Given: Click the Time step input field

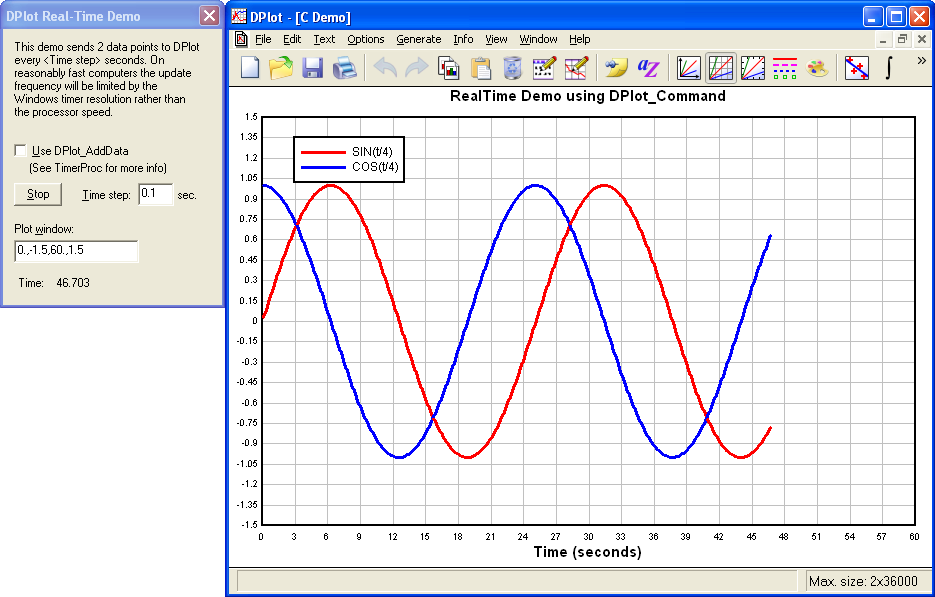Looking at the screenshot, I should tap(156, 194).
